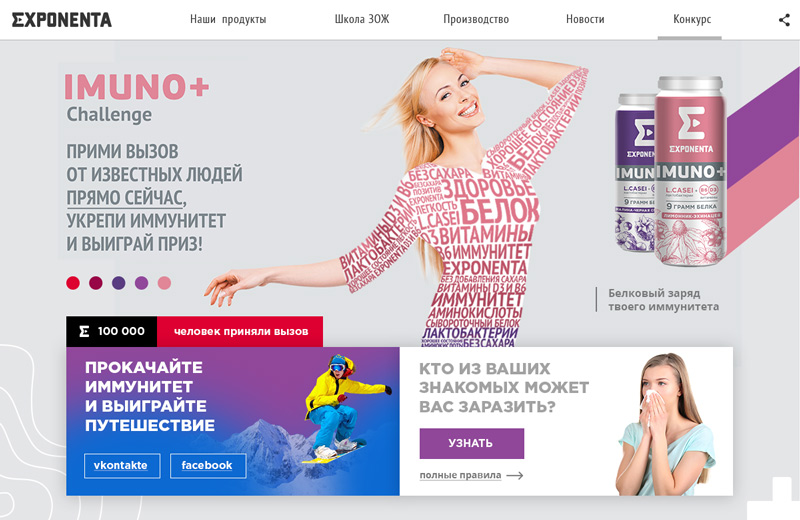Viewport: 800px width, 520px height.
Task: Open the полные правила link
Action: click(x=460, y=475)
